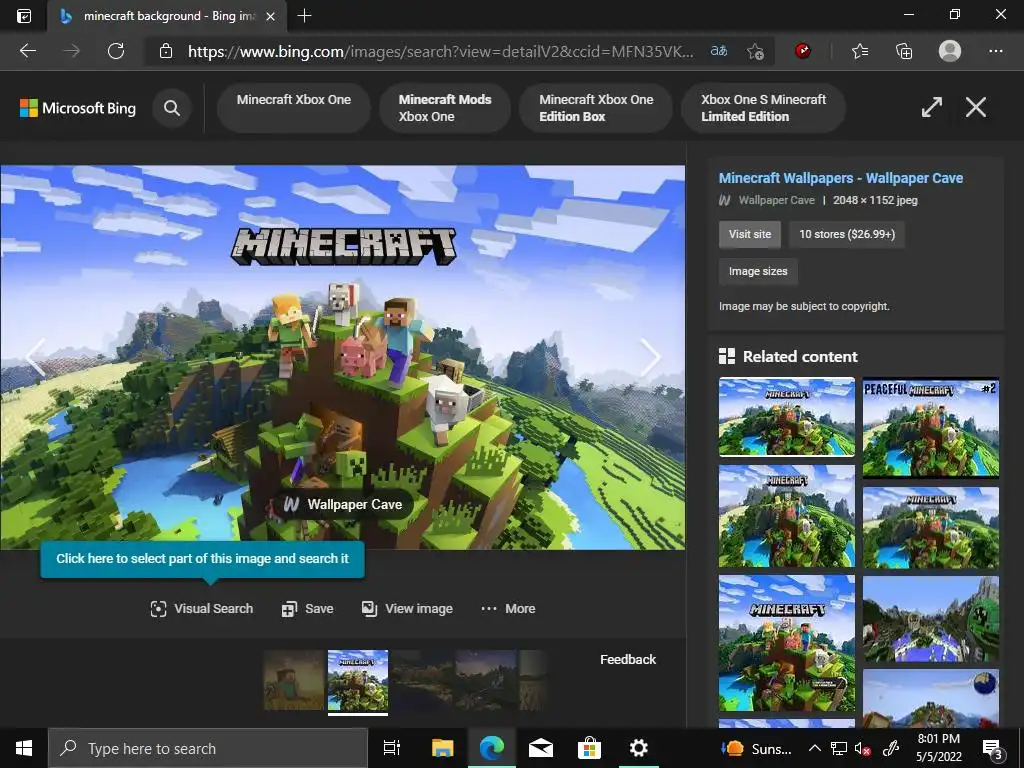
Task: Click the tab actions icon in title bar
Action: (24, 16)
